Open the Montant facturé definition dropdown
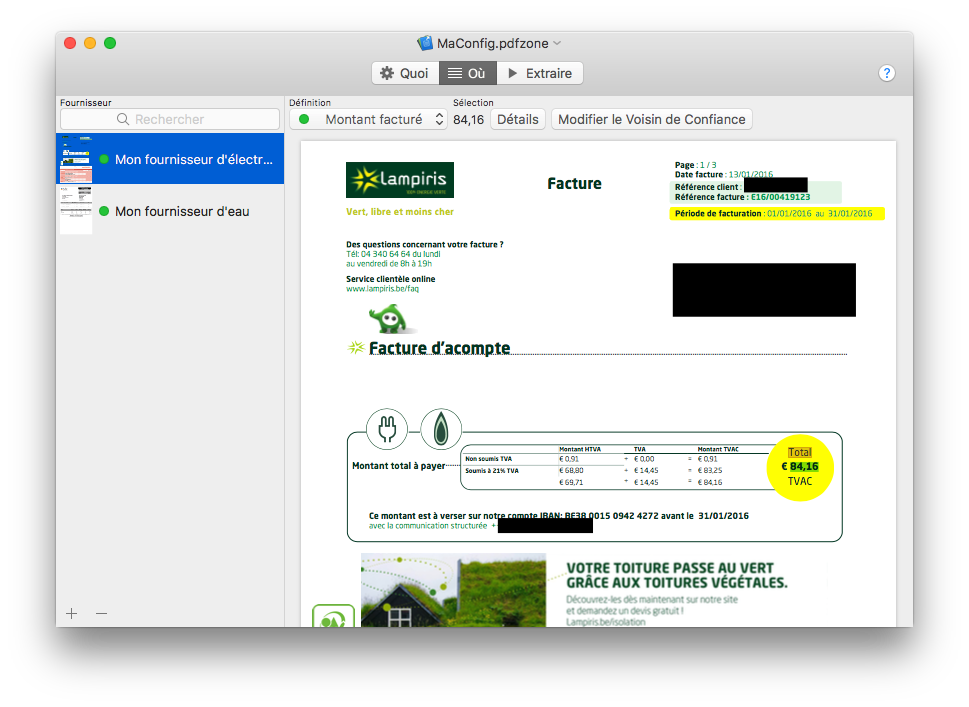Viewport: 969px width, 707px height. coord(368,119)
